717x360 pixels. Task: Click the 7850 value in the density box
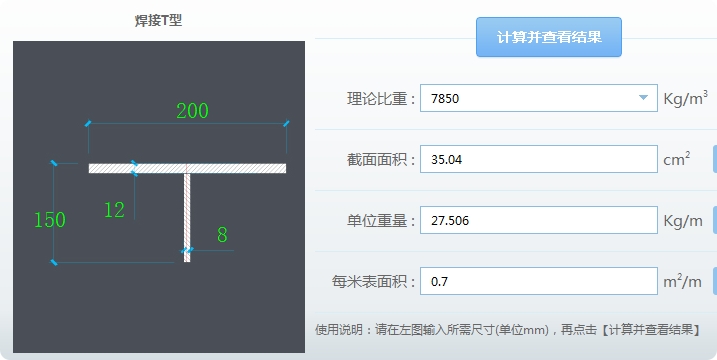point(445,98)
